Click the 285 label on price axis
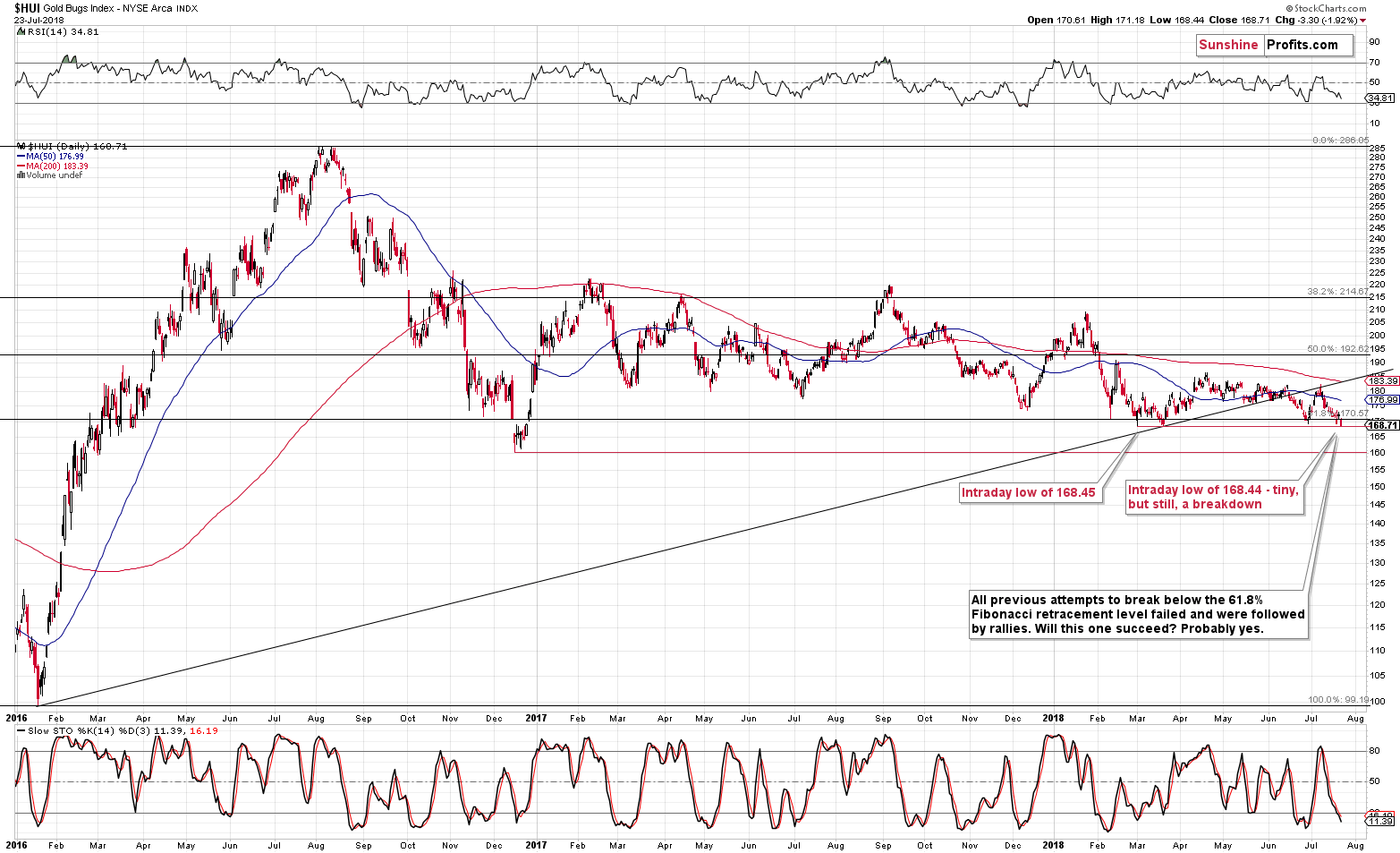 click(1377, 148)
